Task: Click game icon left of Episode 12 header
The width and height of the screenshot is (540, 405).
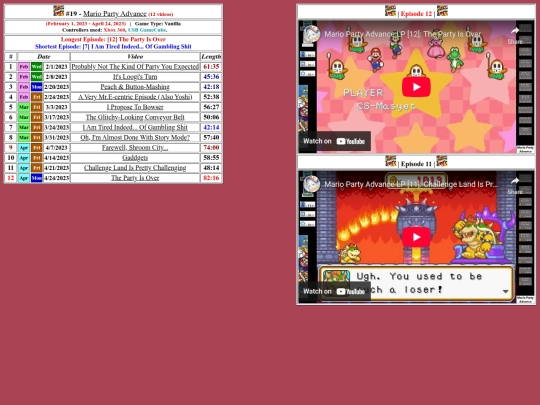Action: coord(391,11)
